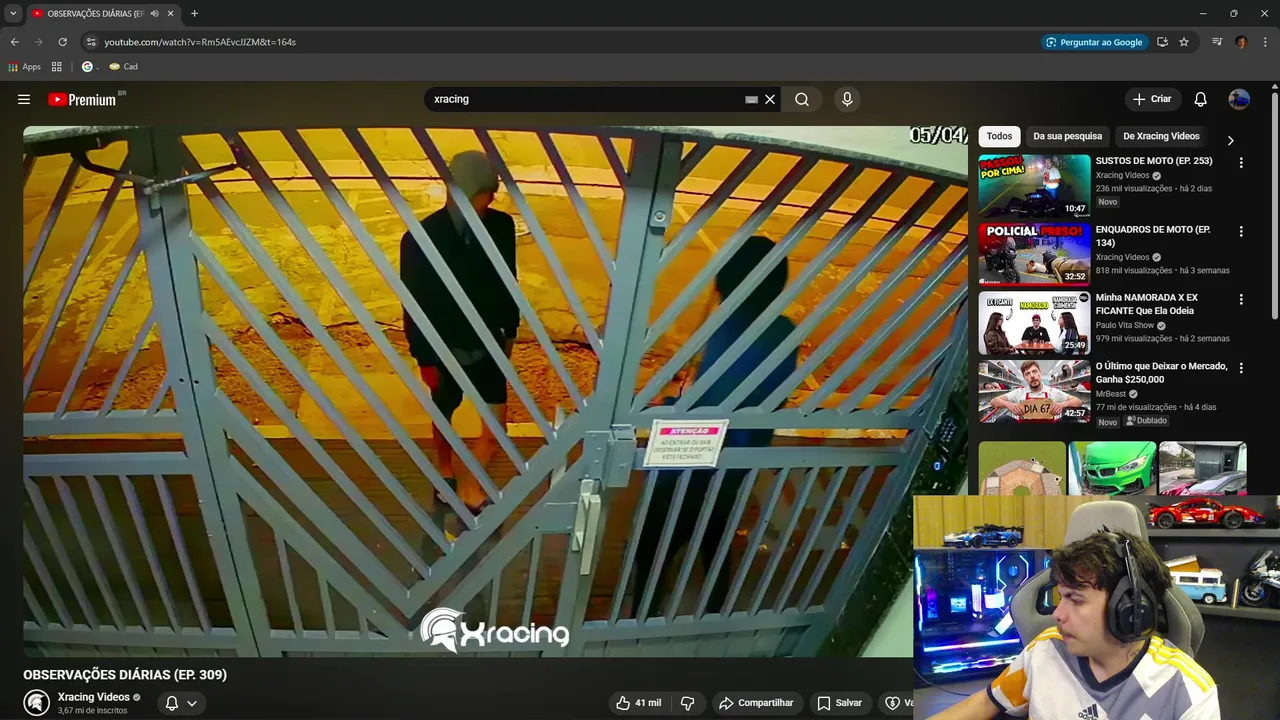Click the address bar URL
Screen dimensions: 1280x720
point(200,42)
